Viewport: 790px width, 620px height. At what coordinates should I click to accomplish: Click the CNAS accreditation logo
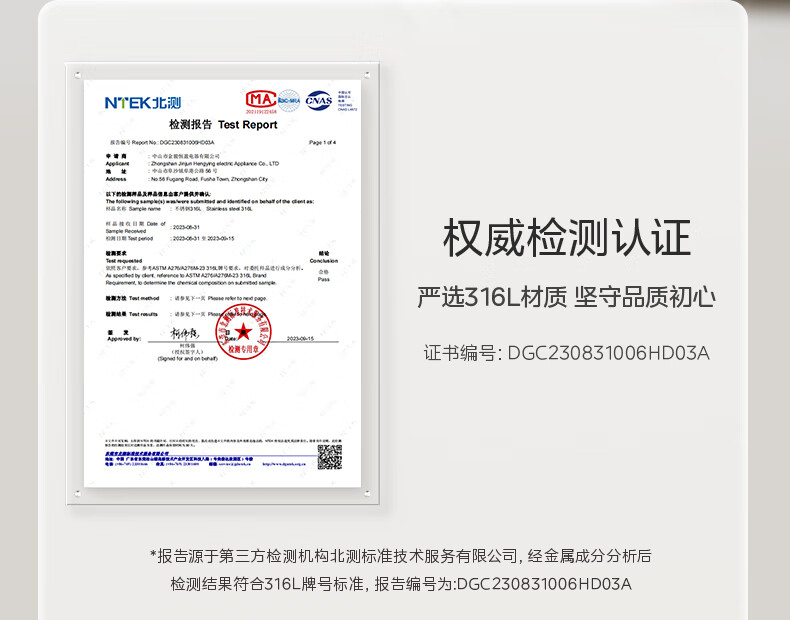pyautogui.click(x=319, y=101)
